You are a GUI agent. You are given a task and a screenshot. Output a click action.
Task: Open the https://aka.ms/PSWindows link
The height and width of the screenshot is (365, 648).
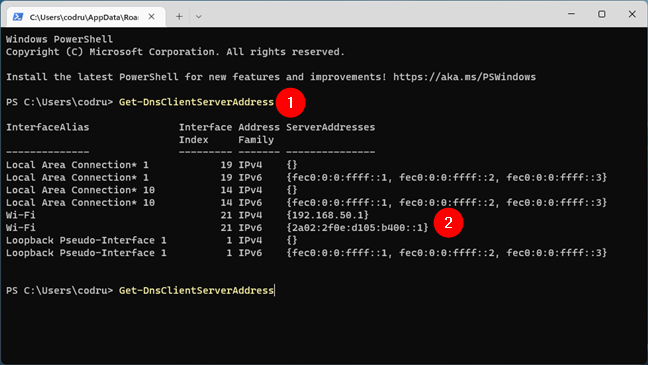pos(465,77)
